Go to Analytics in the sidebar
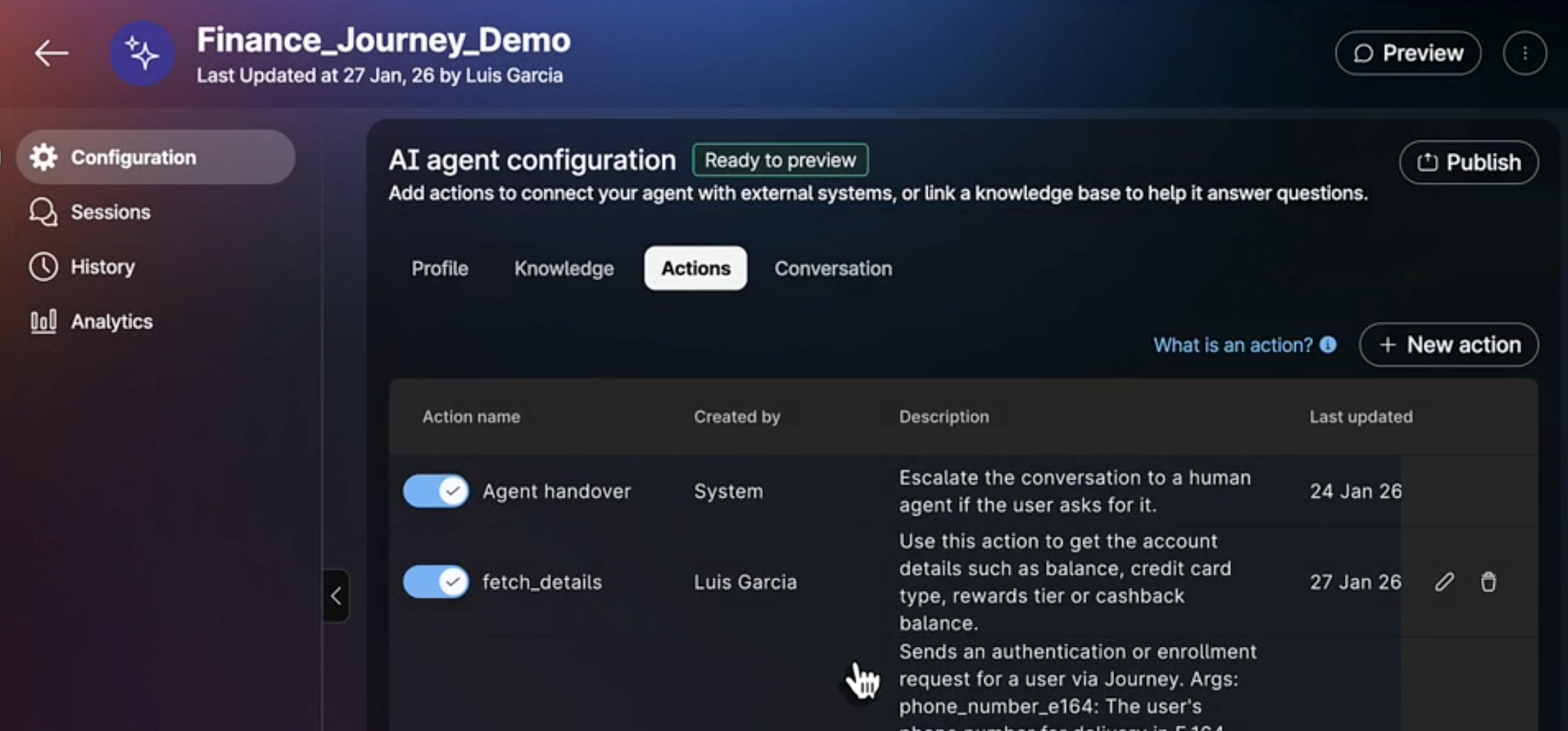Screen dimensions: 1568x731 tap(111, 322)
